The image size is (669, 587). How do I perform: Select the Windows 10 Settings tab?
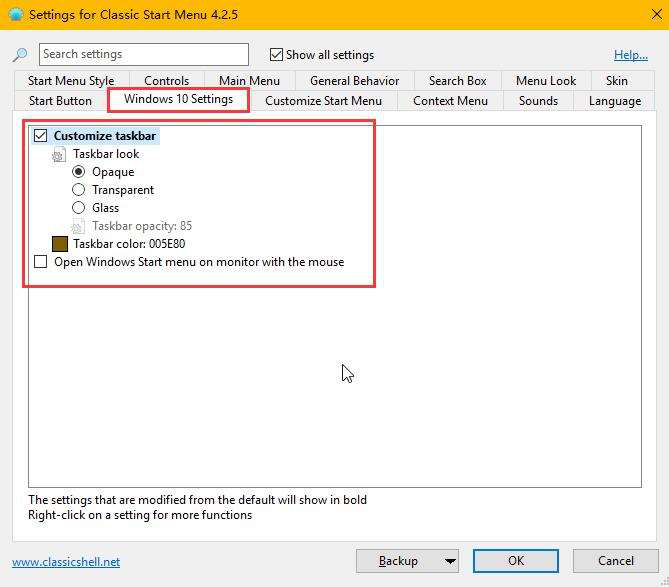point(178,99)
